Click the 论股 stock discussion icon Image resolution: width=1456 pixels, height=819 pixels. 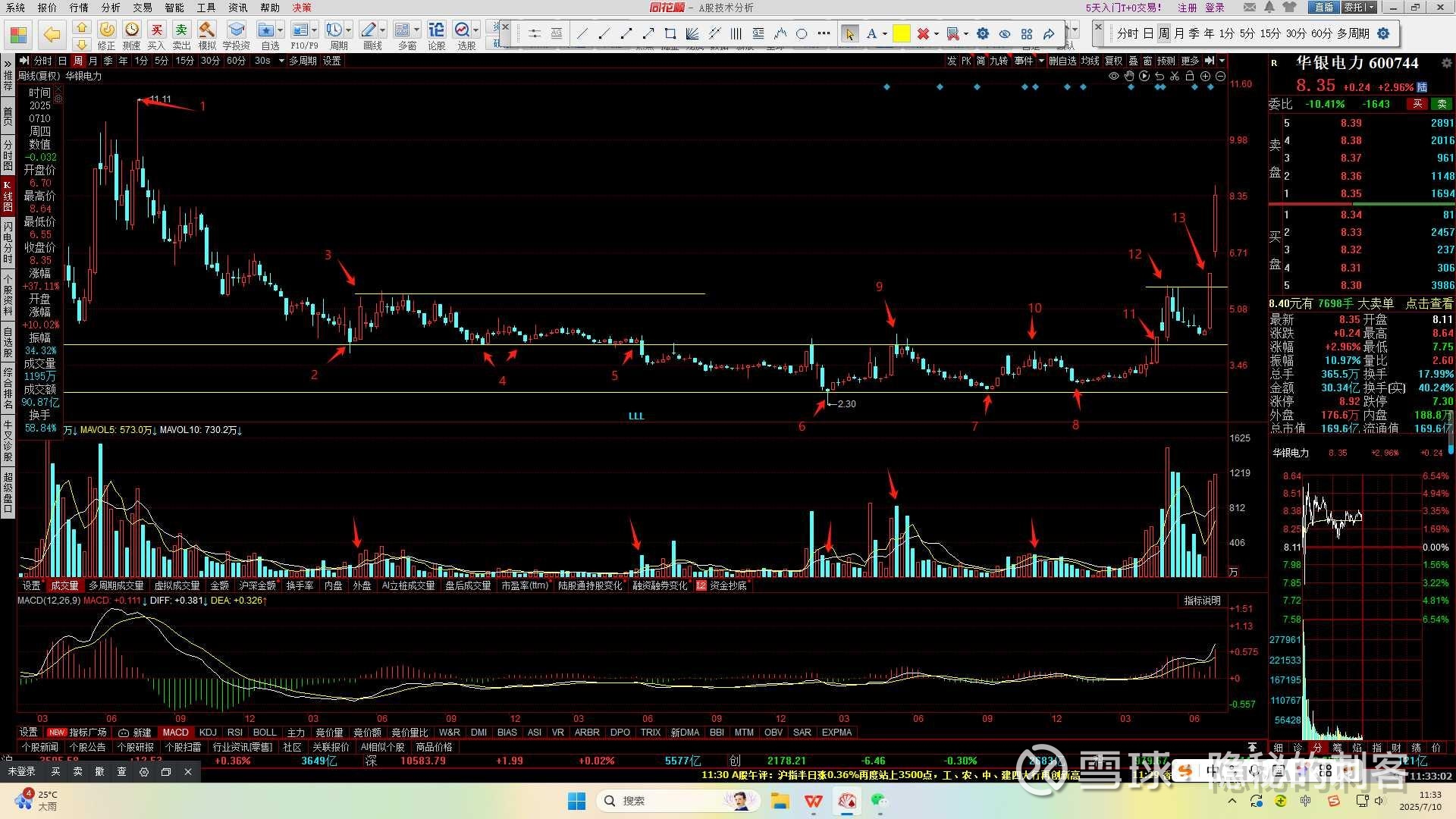pos(436,30)
